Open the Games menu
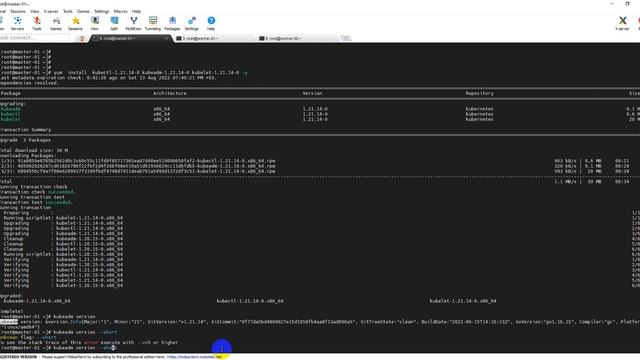 (x=83, y=11)
